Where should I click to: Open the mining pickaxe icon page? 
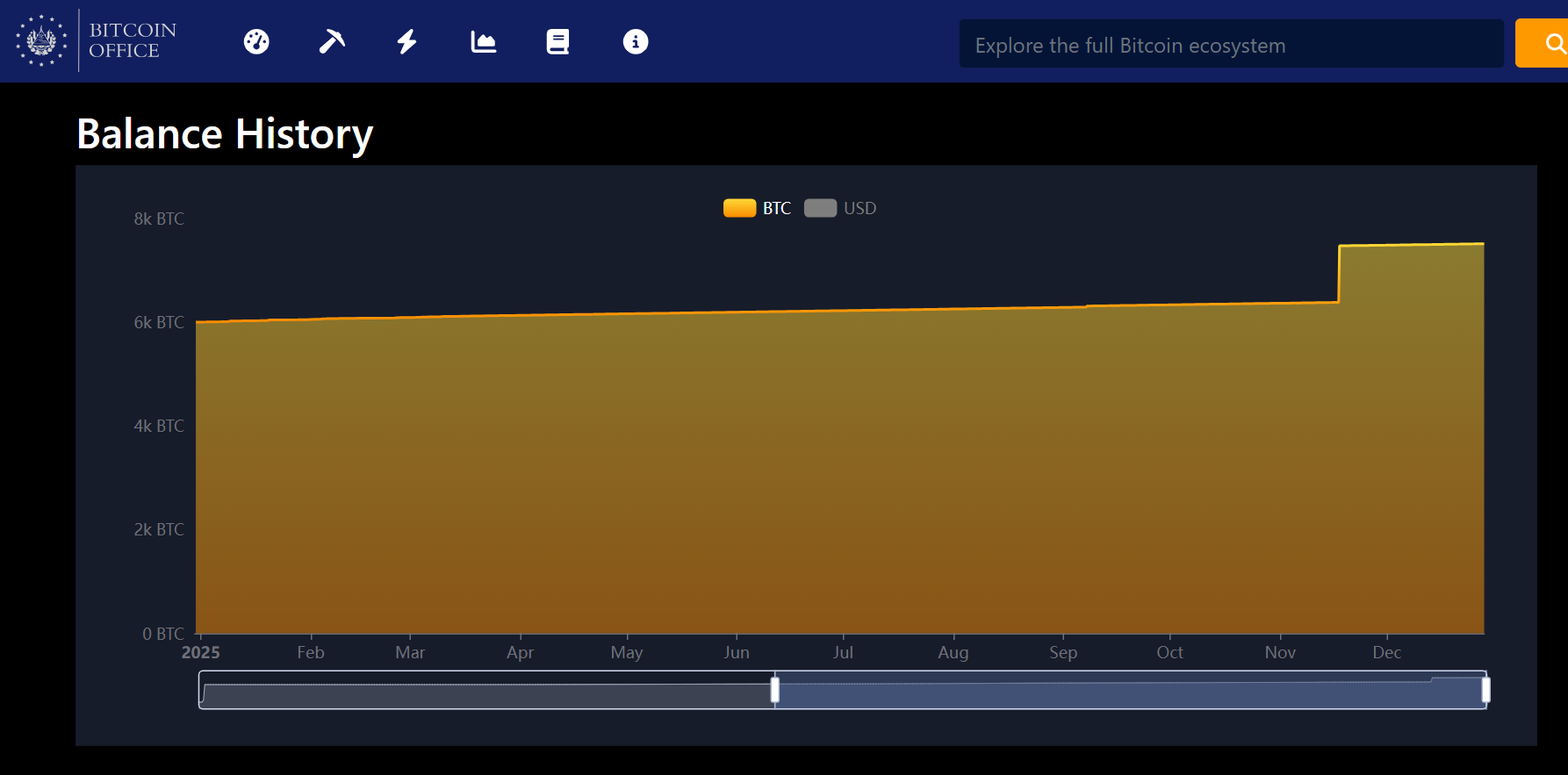click(332, 41)
